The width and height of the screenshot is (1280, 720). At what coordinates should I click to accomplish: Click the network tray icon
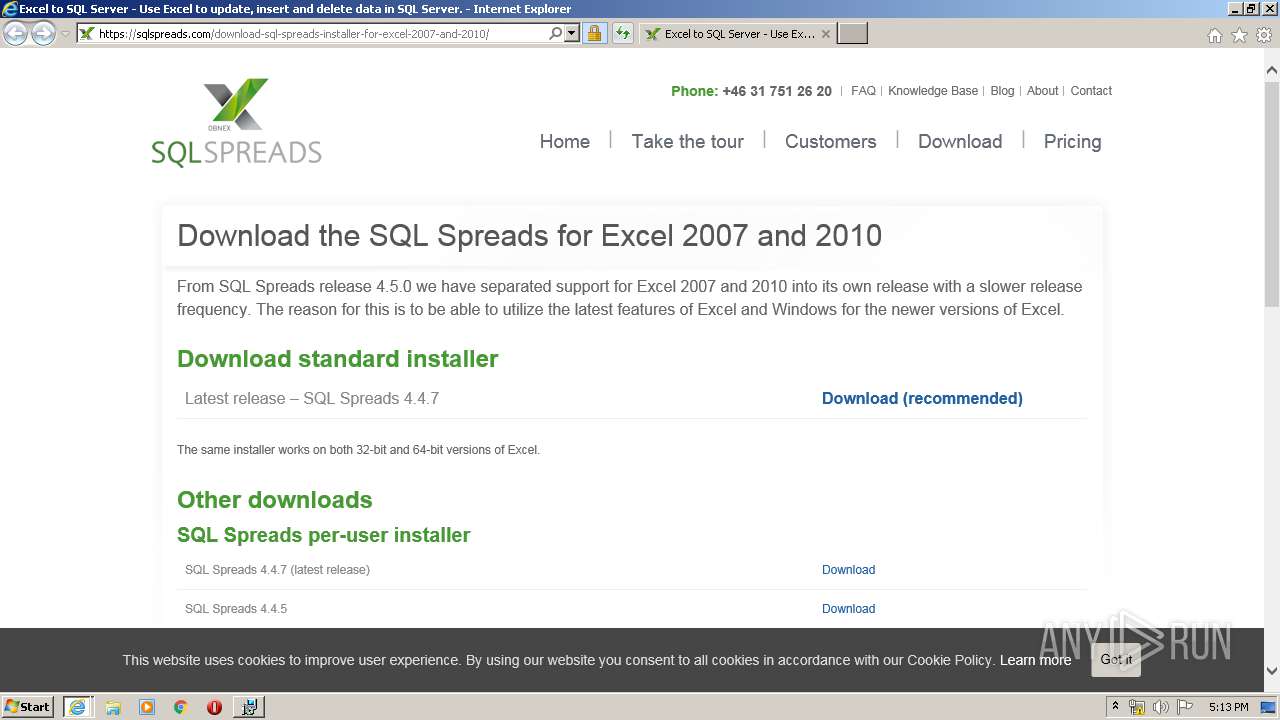point(1137,707)
